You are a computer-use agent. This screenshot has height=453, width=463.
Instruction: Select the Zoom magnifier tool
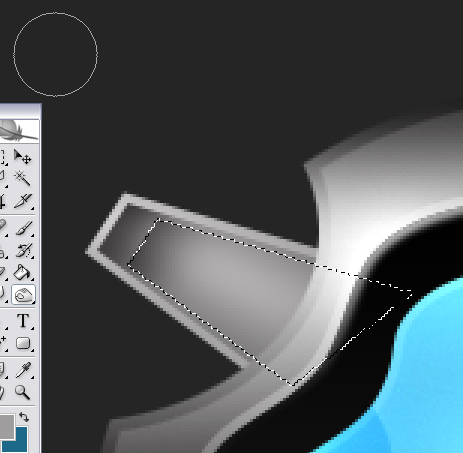[x=23, y=392]
